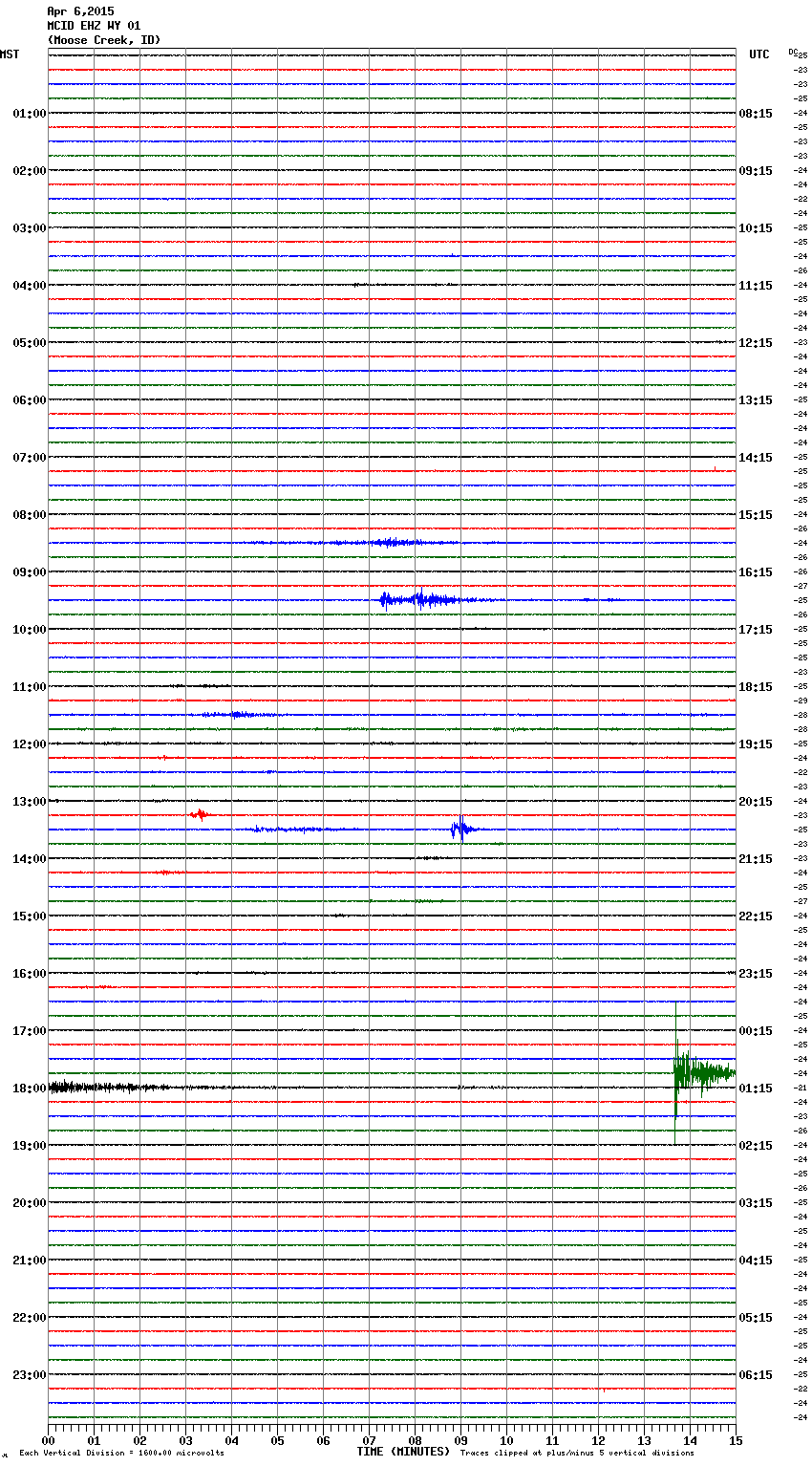The height and width of the screenshot is (1466, 812).
Task: Select the 13:00 MST row label
Action: 30,802
